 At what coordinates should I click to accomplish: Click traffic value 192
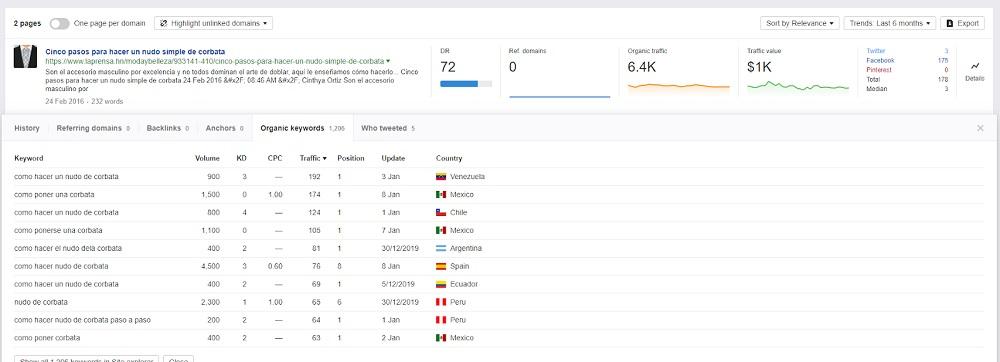point(314,177)
